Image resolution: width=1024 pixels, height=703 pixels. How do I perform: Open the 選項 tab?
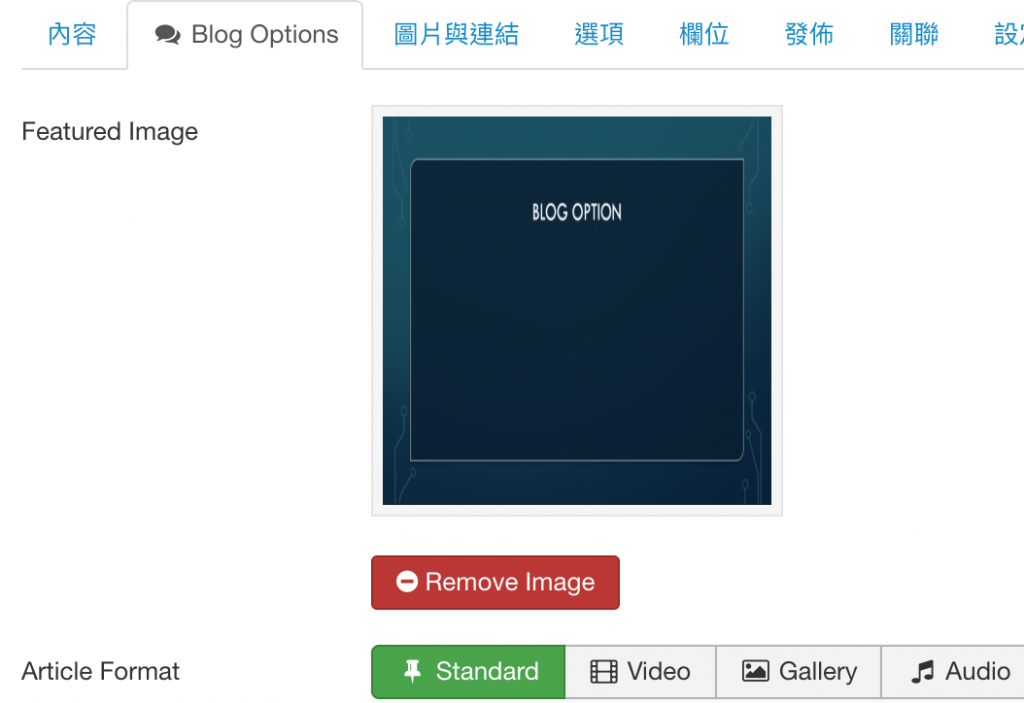pos(599,35)
